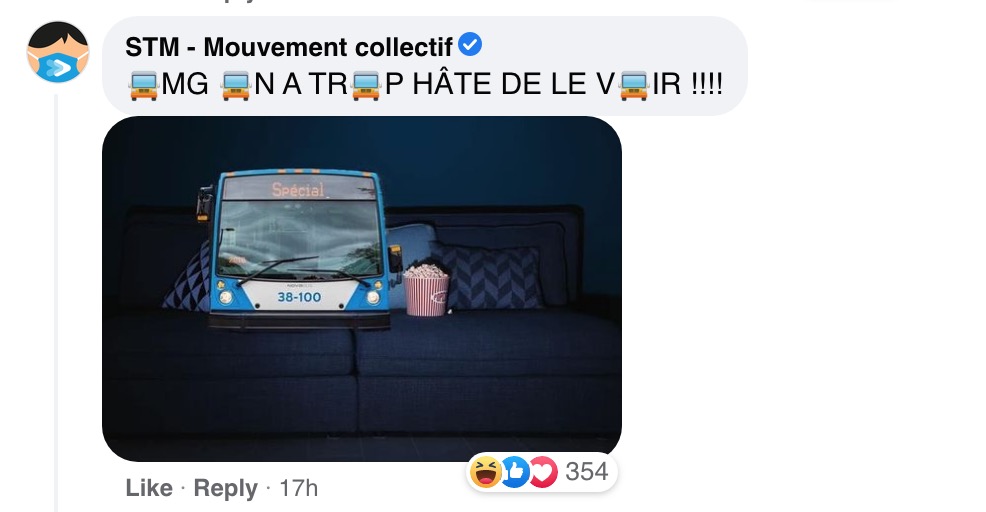This screenshot has height=512, width=986.
Task: Open the 17h comment timestamp
Action: [x=299, y=488]
